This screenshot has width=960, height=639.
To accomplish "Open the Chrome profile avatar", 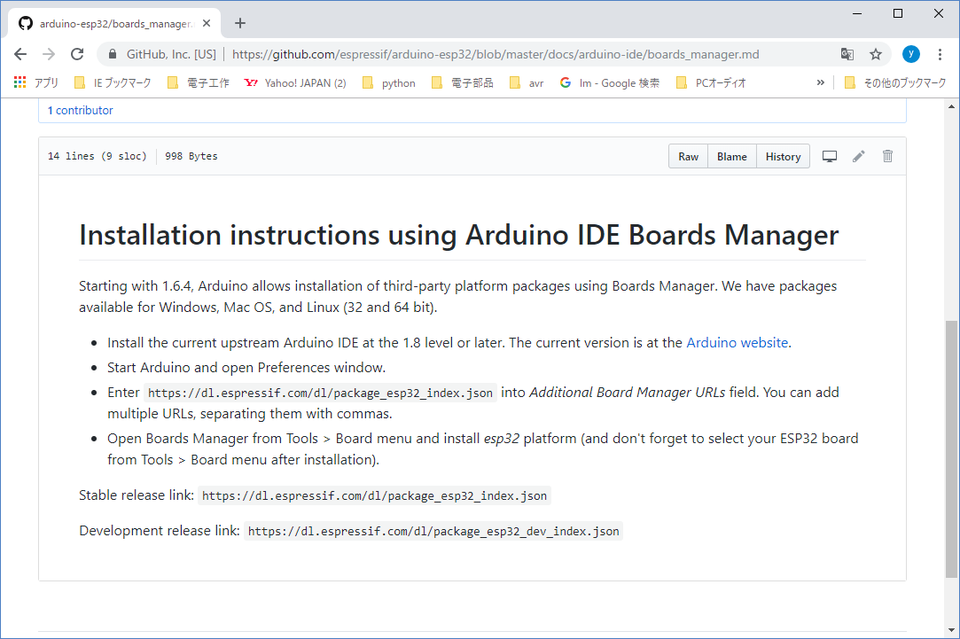I will pos(910,54).
